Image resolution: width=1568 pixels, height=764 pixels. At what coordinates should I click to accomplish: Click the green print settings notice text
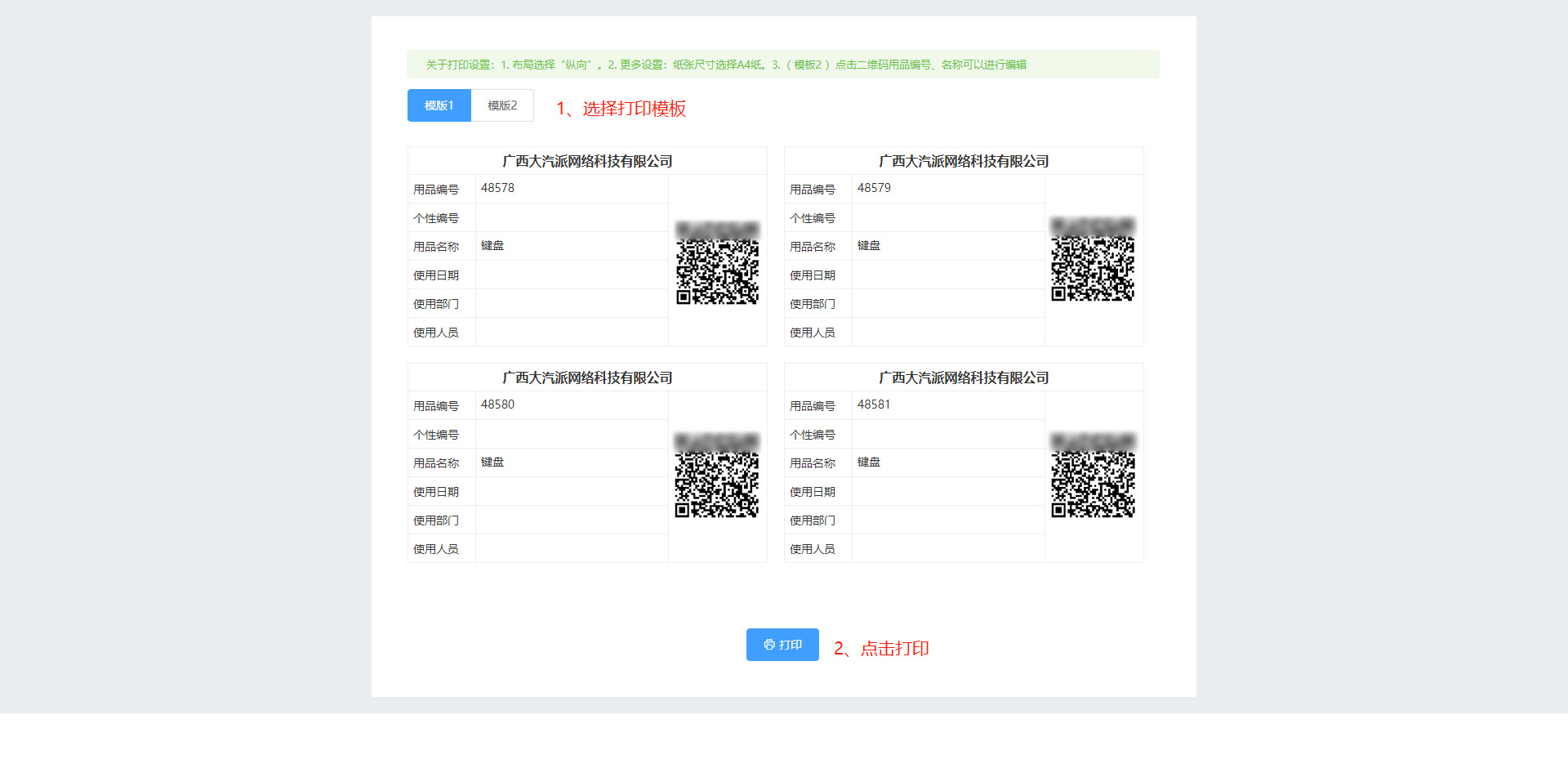[x=726, y=65]
